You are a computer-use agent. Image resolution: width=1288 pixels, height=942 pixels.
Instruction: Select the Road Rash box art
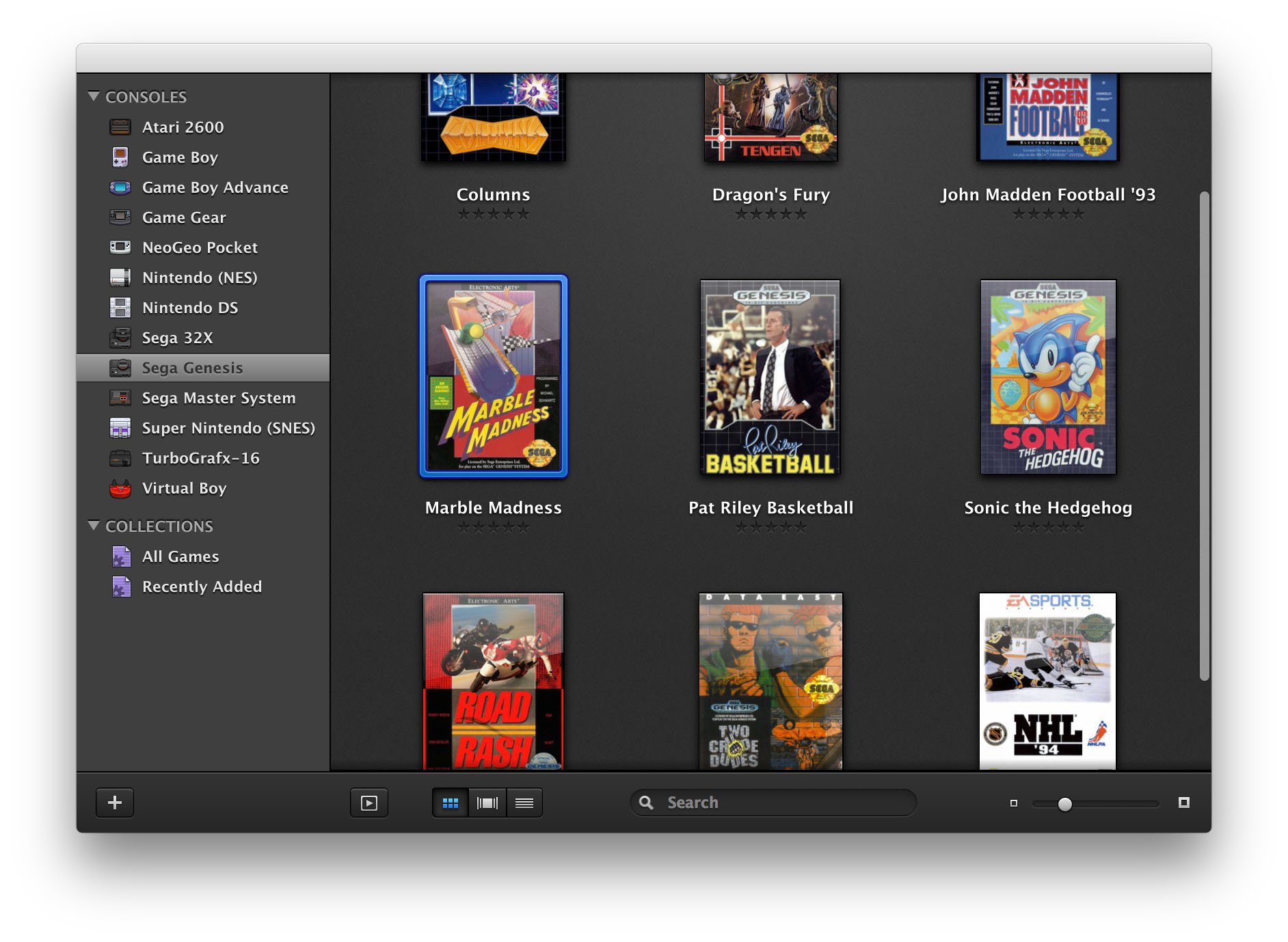click(x=494, y=681)
